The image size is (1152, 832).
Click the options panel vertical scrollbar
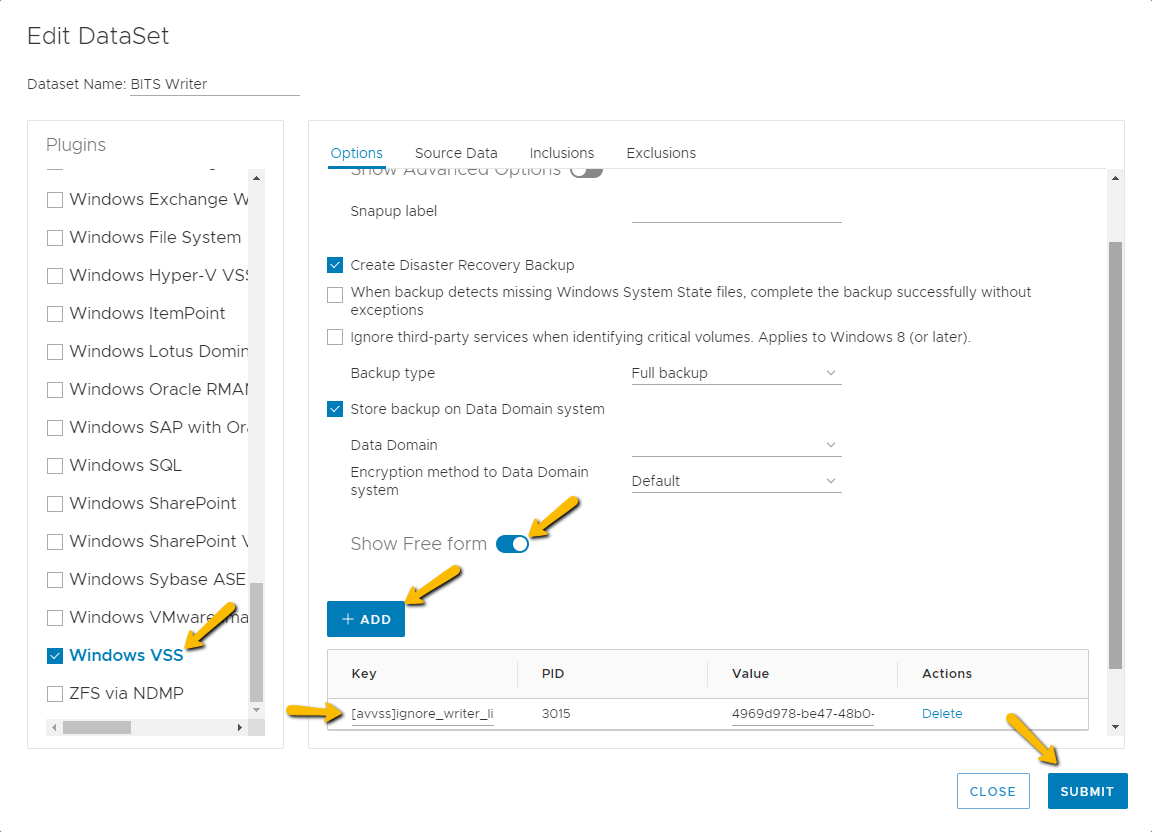pos(1116,454)
